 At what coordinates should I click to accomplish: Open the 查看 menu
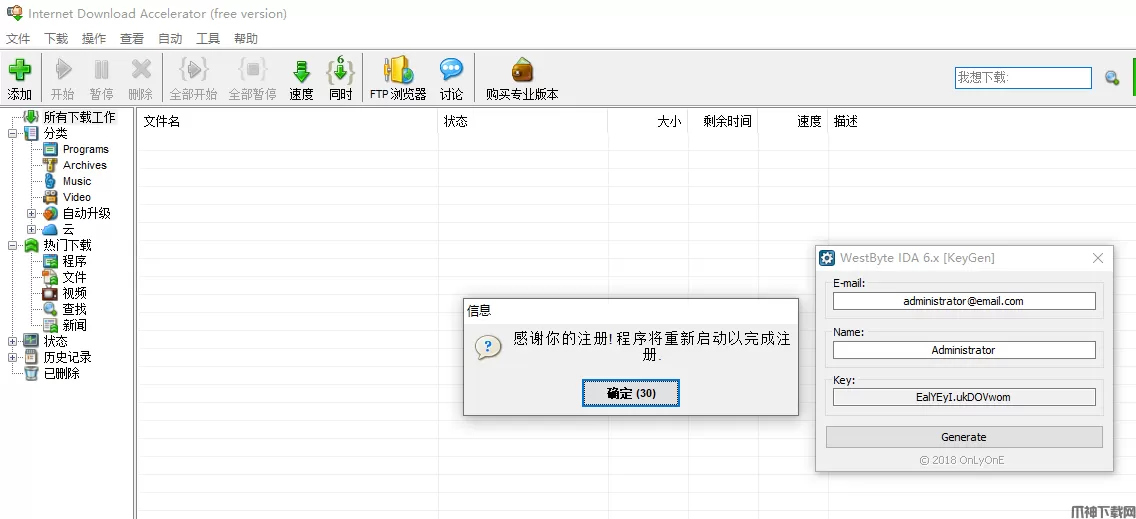(x=132, y=38)
